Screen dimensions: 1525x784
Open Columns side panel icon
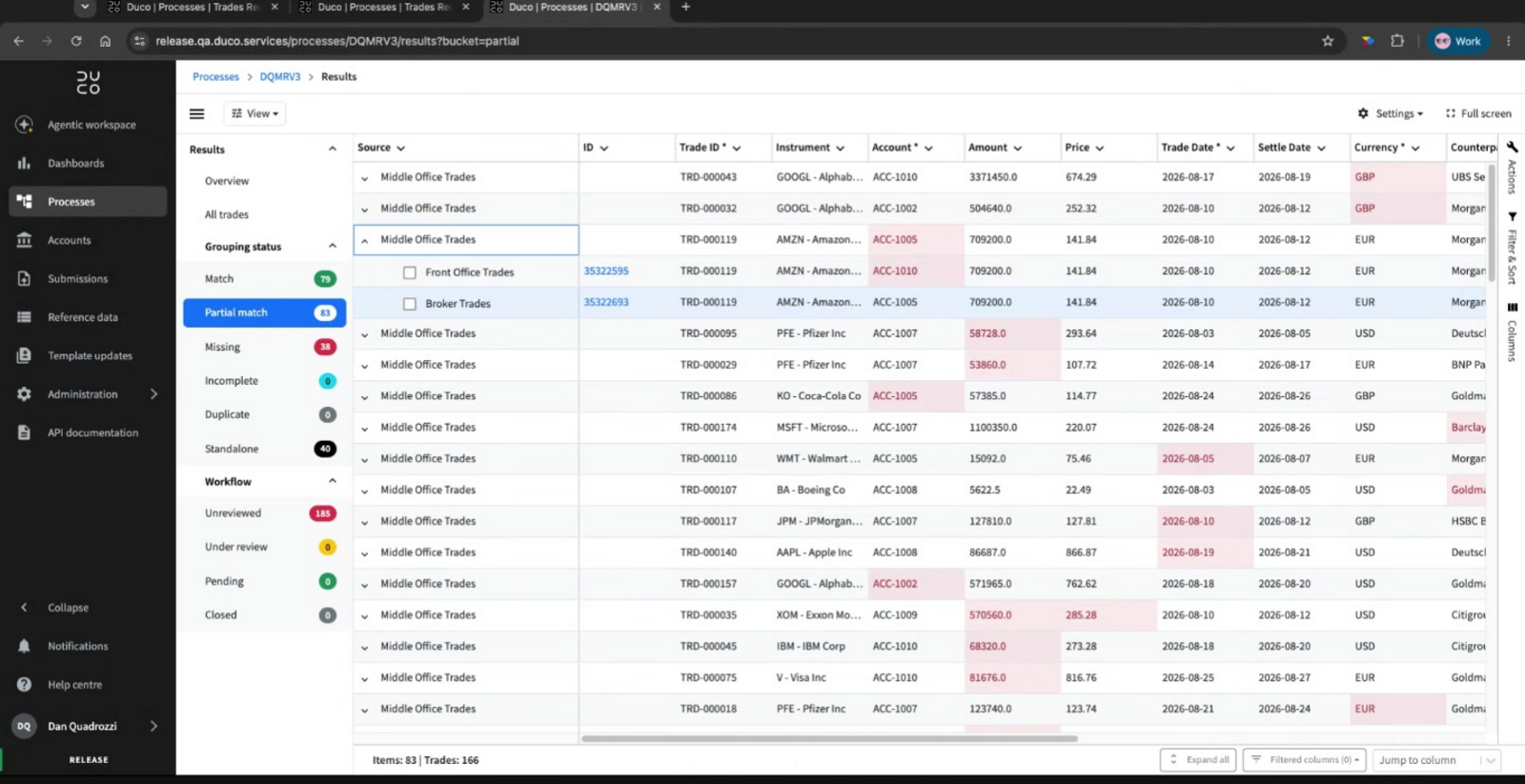[1512, 307]
